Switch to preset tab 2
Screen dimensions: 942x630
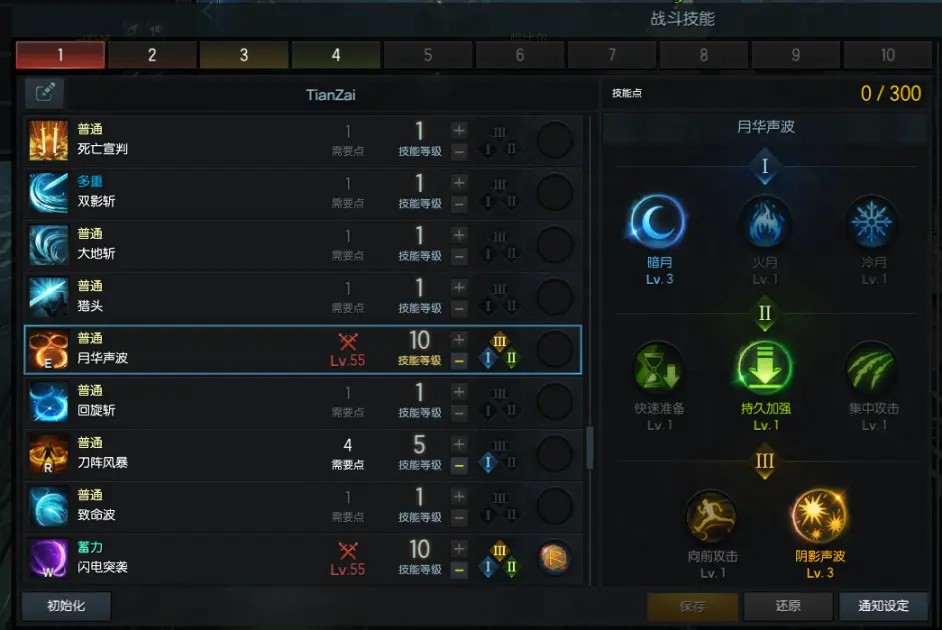152,55
